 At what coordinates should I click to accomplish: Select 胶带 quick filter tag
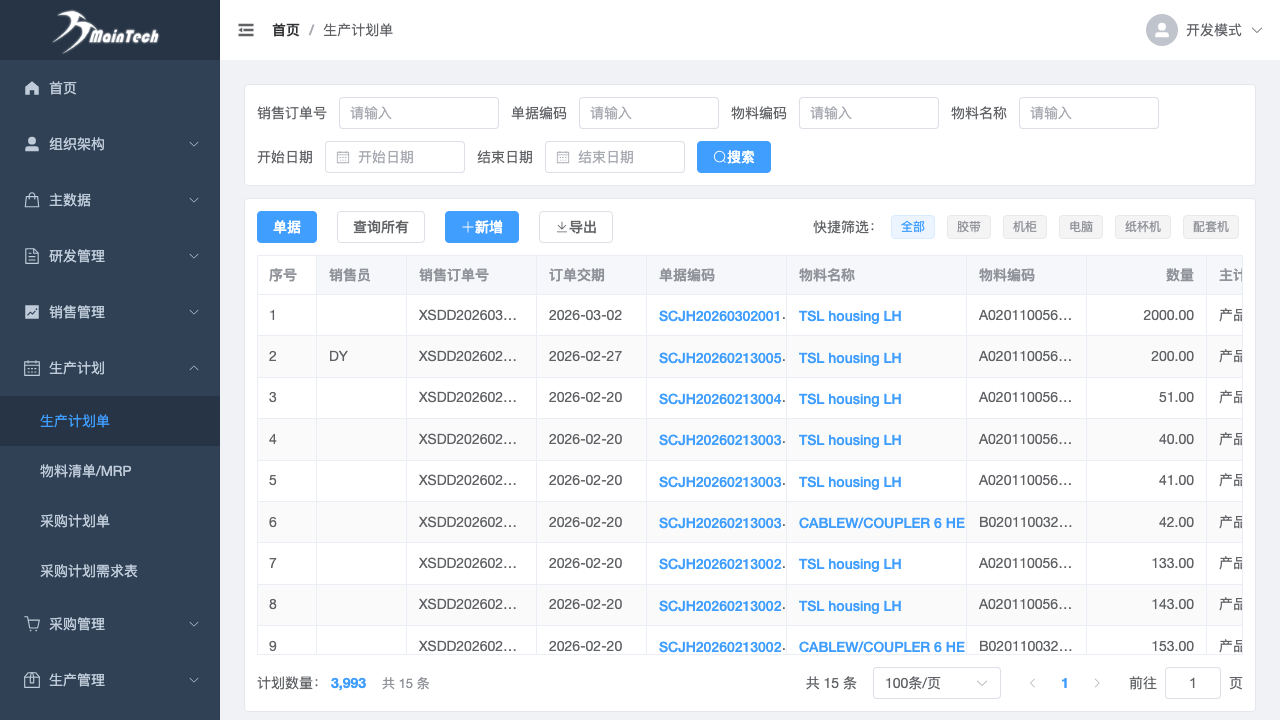(x=968, y=227)
